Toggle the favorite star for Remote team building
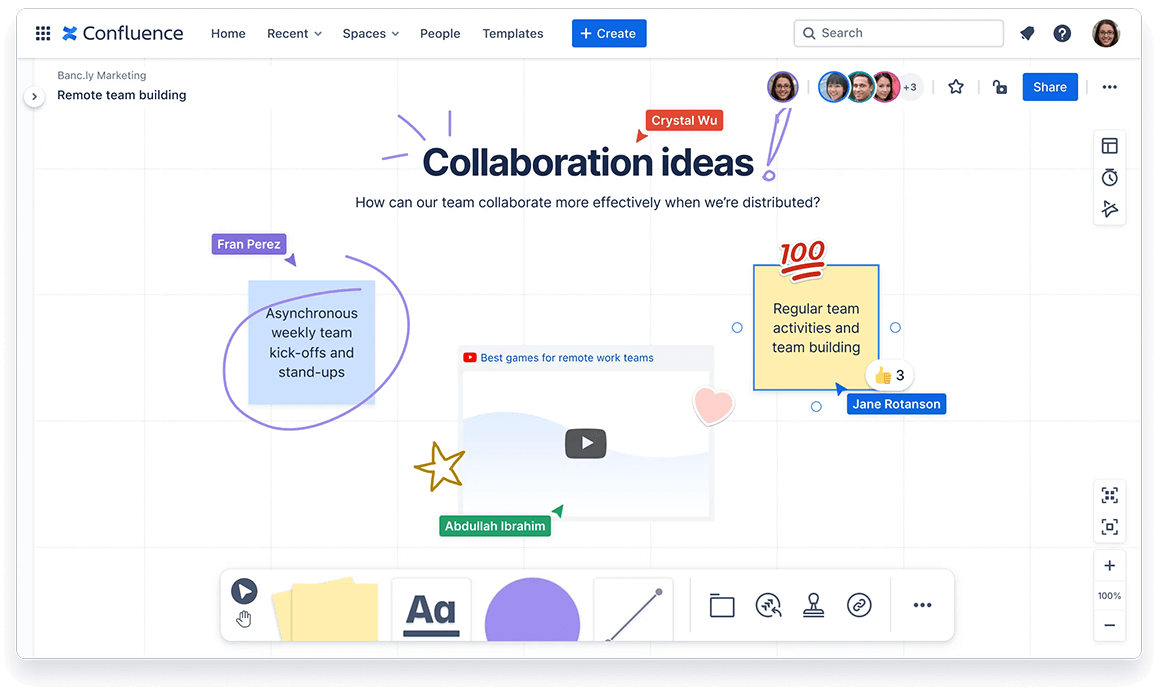 [955, 87]
